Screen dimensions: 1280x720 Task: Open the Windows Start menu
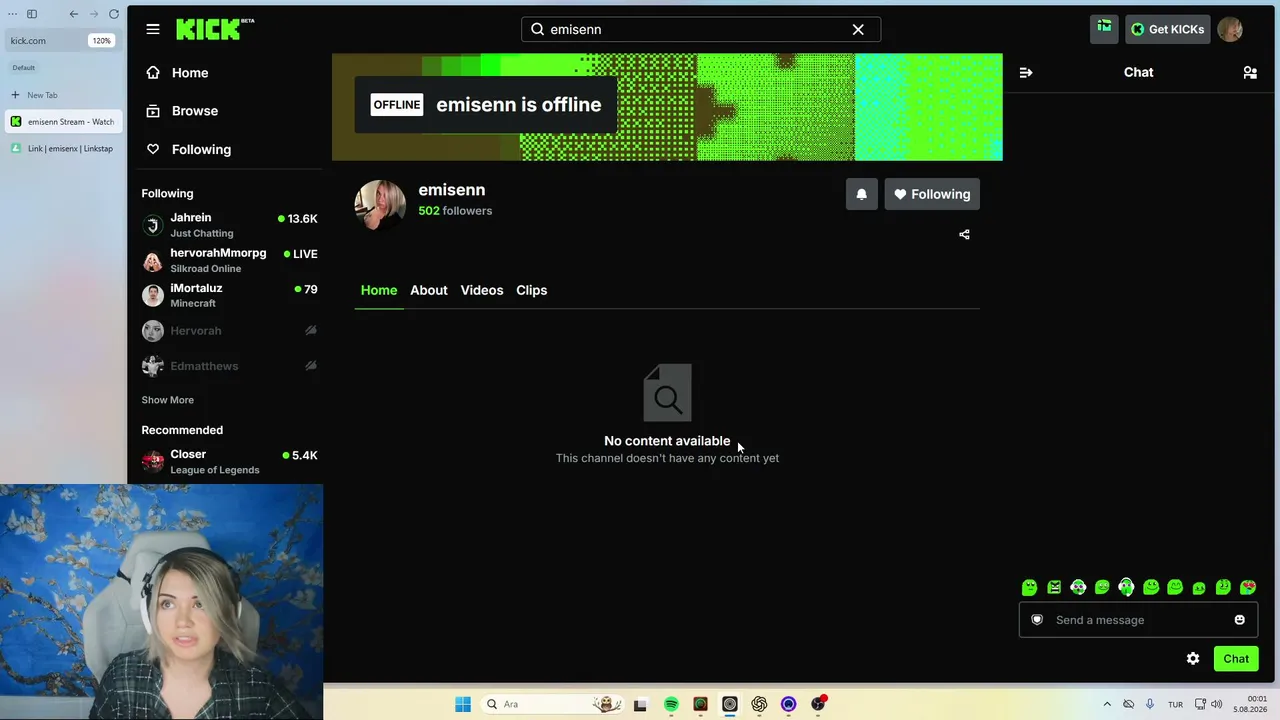463,704
